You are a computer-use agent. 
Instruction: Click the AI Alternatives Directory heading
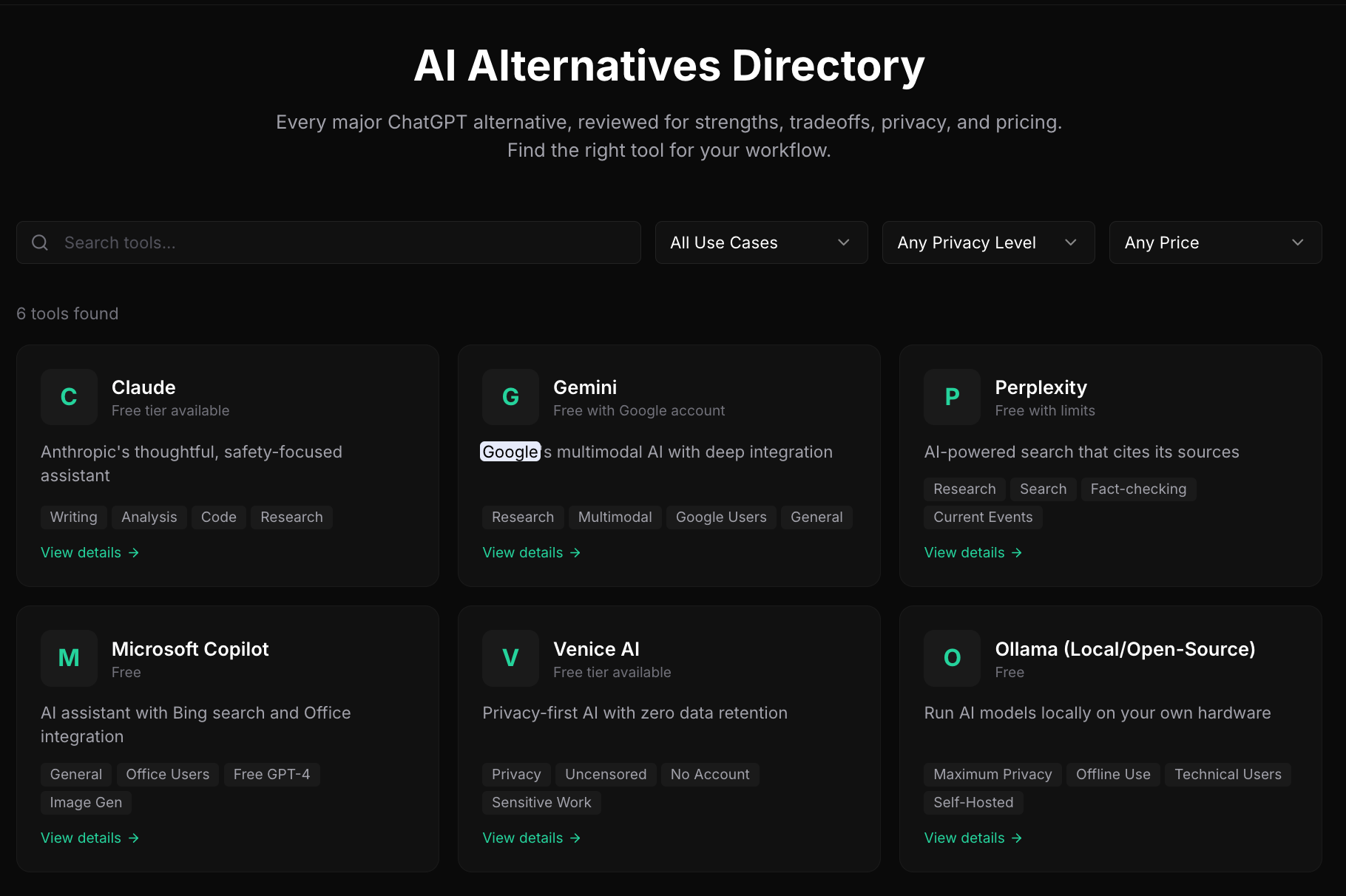[669, 66]
